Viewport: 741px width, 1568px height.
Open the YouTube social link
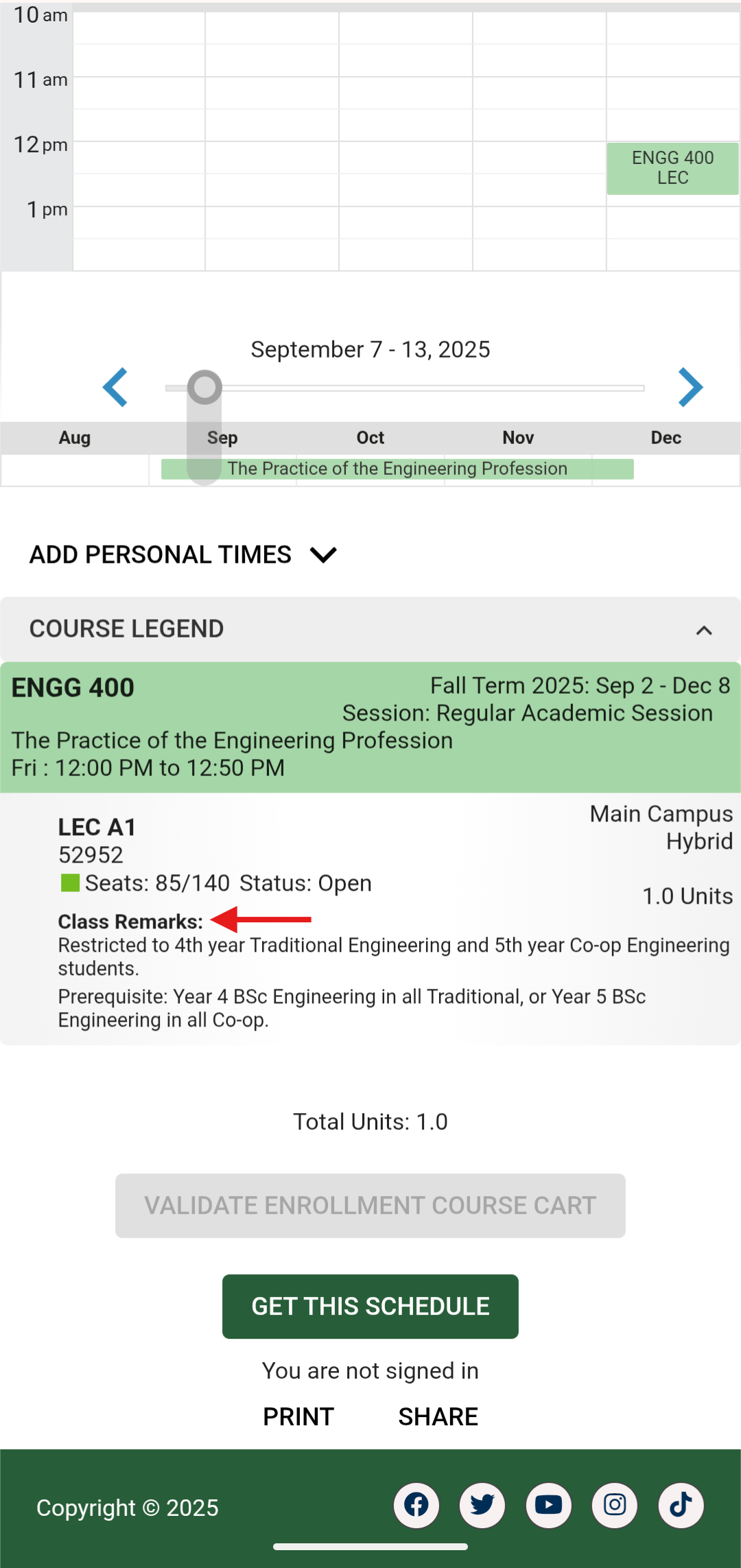pyautogui.click(x=548, y=1506)
